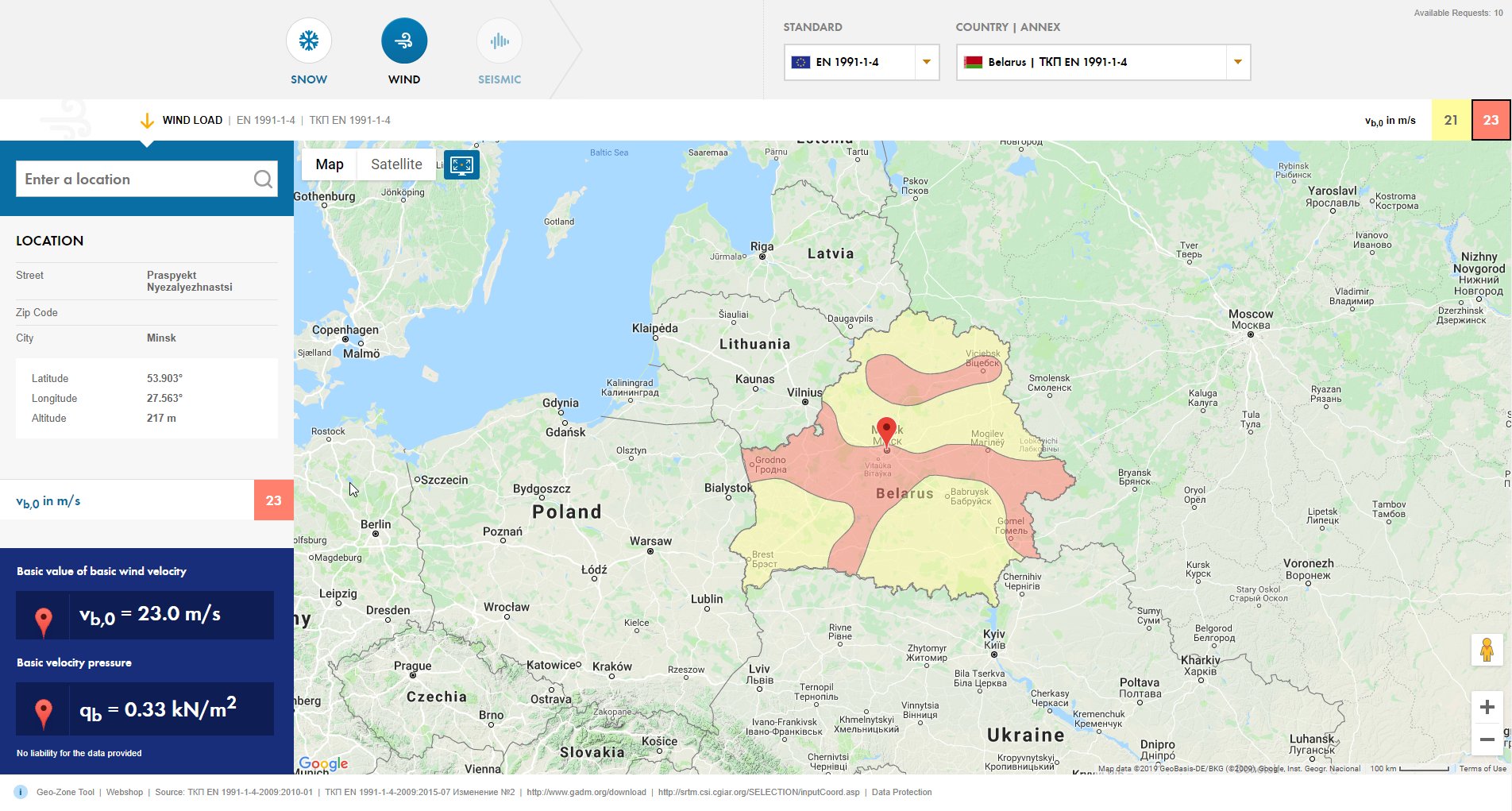Click the WIND LOAD breadcrumb label

[x=192, y=121]
